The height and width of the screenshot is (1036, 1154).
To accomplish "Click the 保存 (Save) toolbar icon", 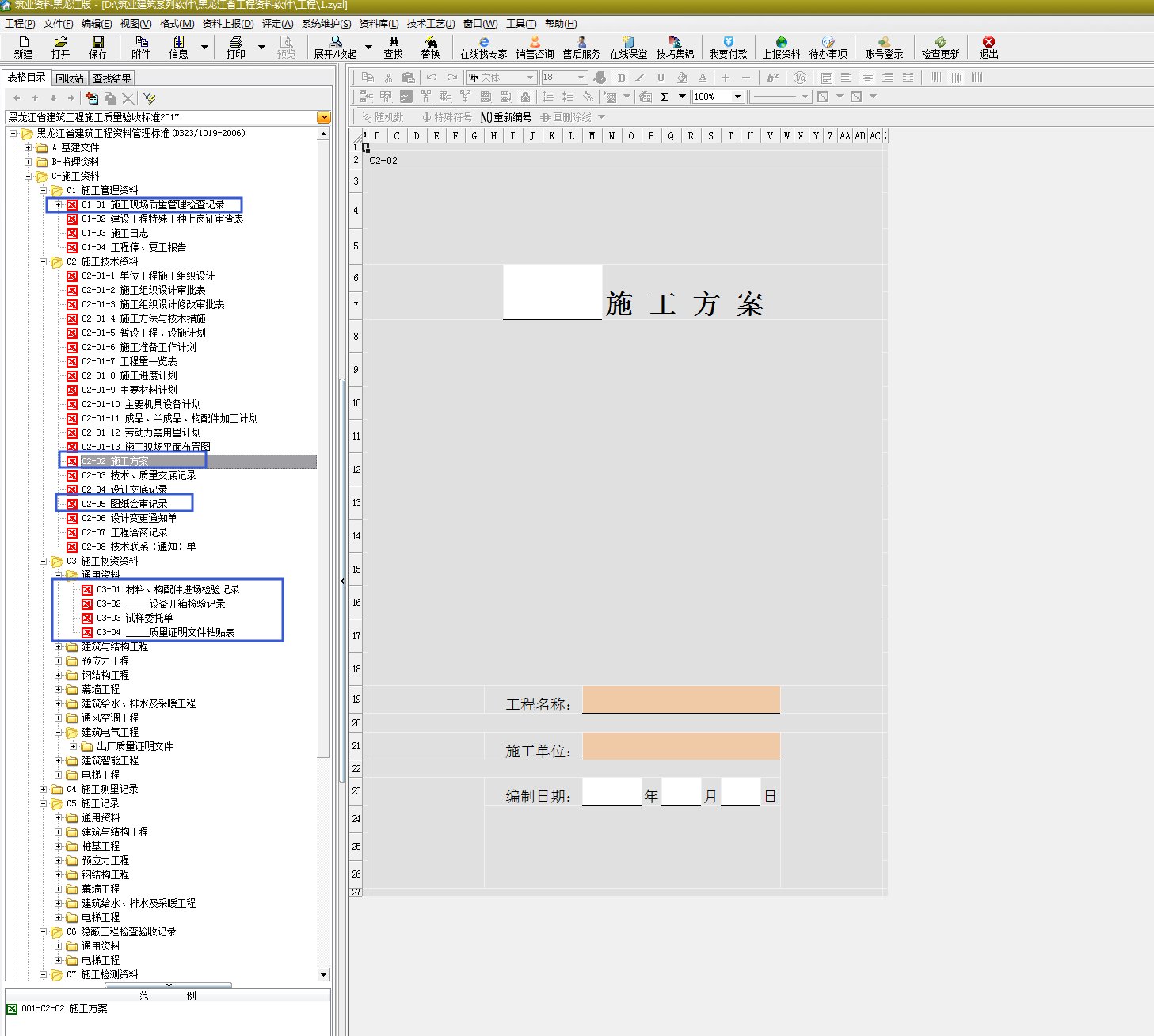I will pos(98,47).
